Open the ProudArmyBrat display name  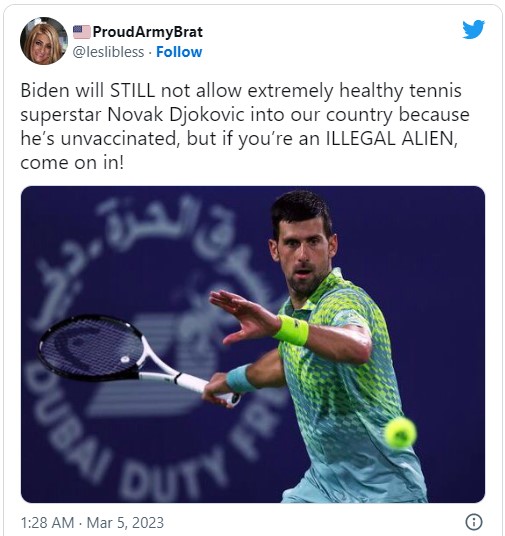click(147, 32)
